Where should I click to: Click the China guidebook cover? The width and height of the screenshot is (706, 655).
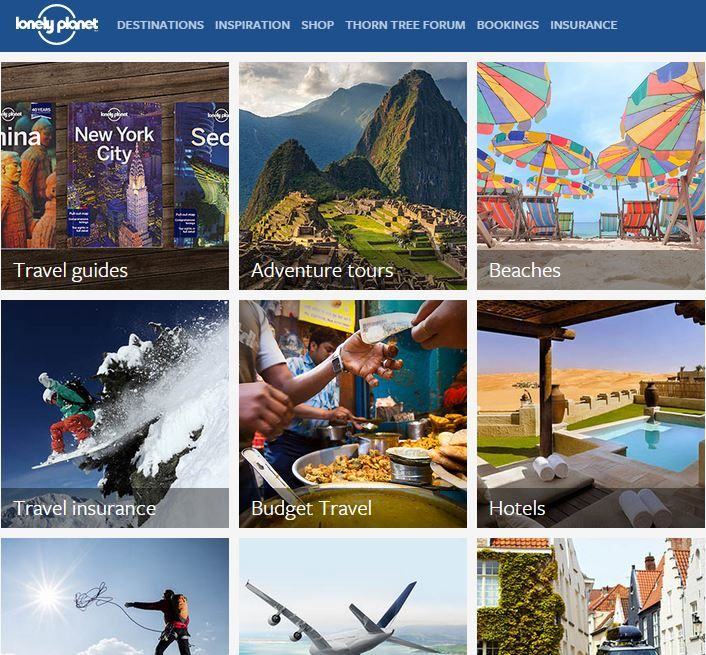tap(28, 175)
